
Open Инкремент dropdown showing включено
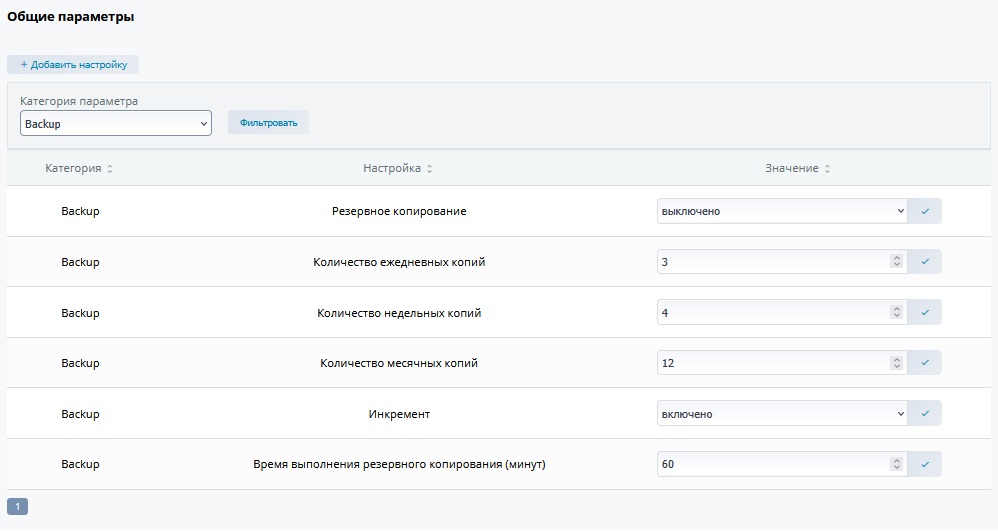click(782, 413)
